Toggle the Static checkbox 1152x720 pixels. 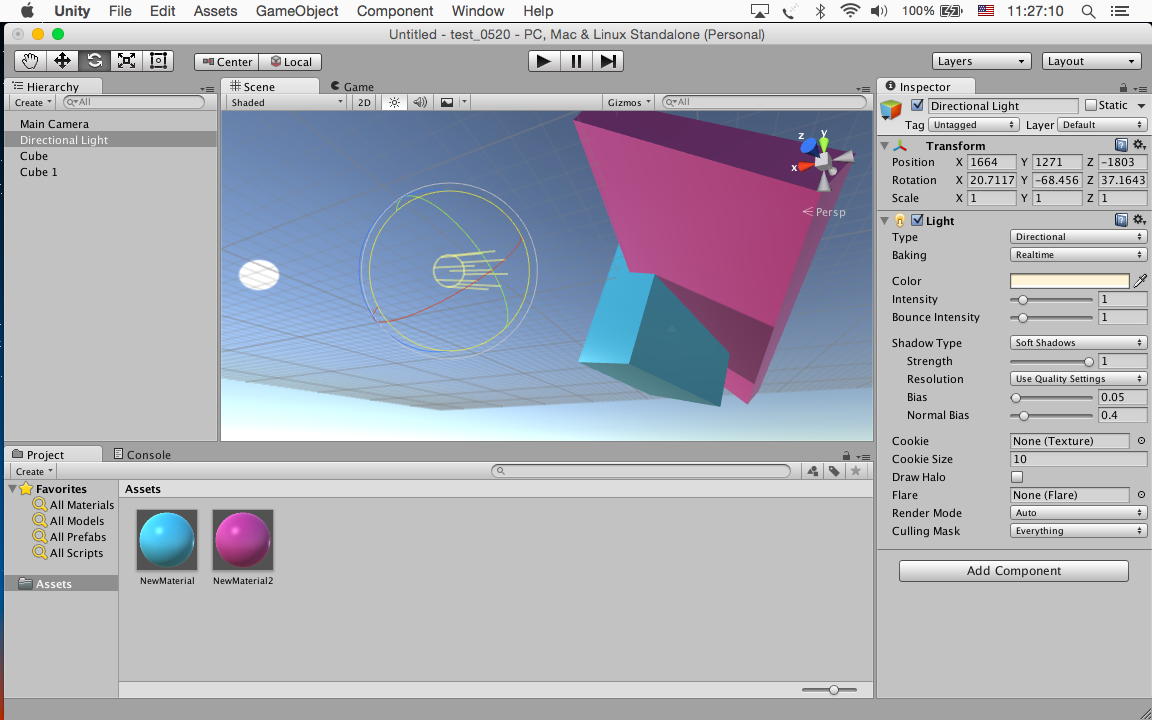1091,105
